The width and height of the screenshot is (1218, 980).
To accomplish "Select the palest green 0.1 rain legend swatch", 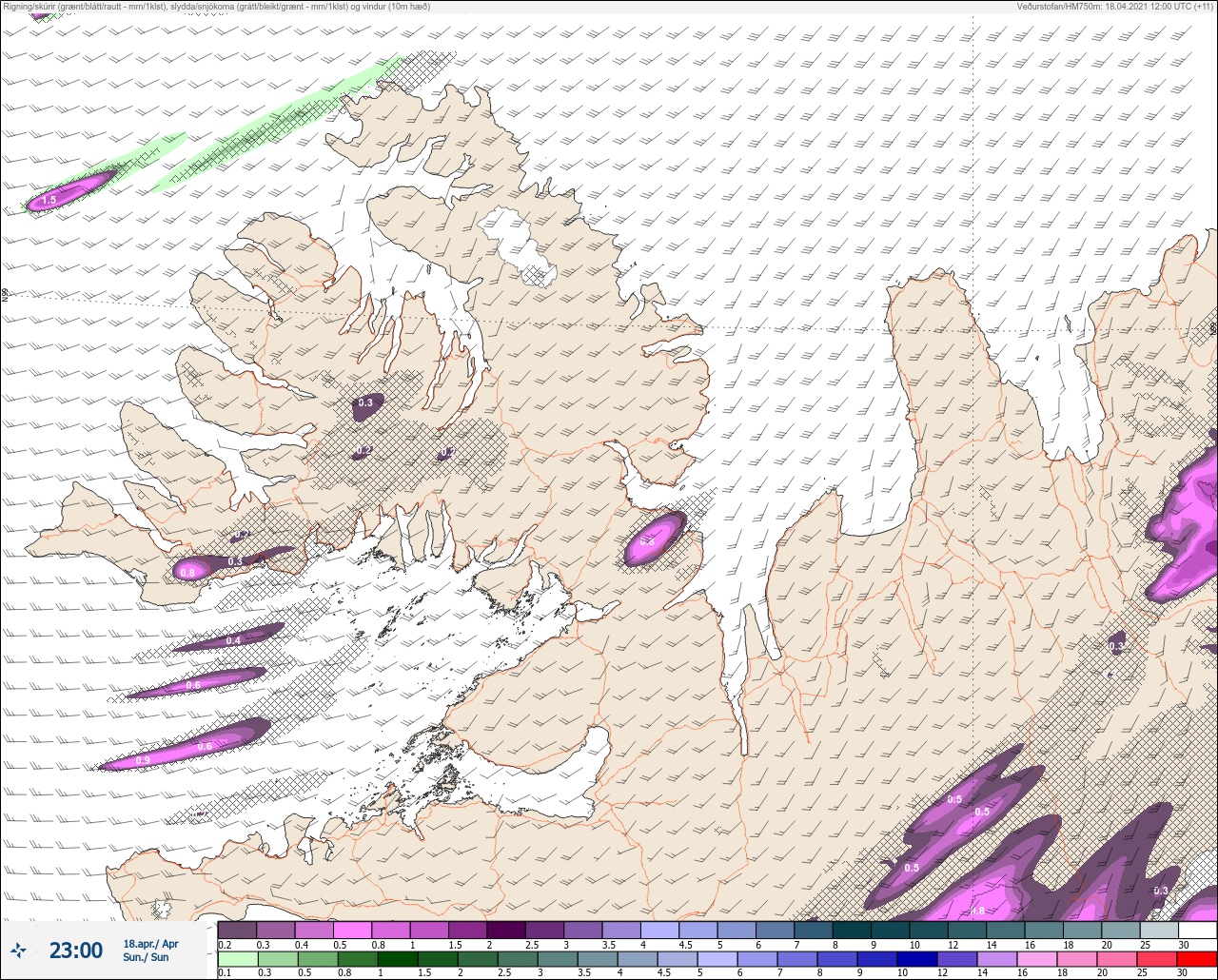I will coord(237,958).
